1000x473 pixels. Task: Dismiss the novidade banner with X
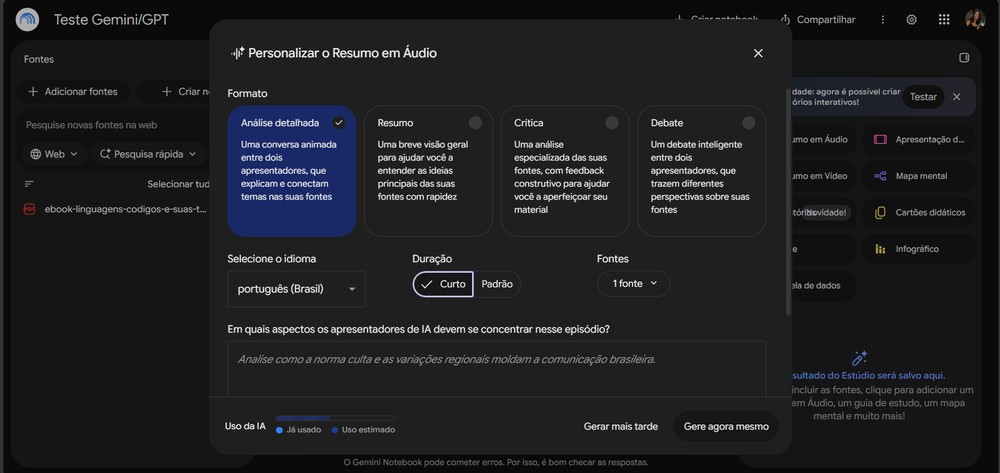956,97
